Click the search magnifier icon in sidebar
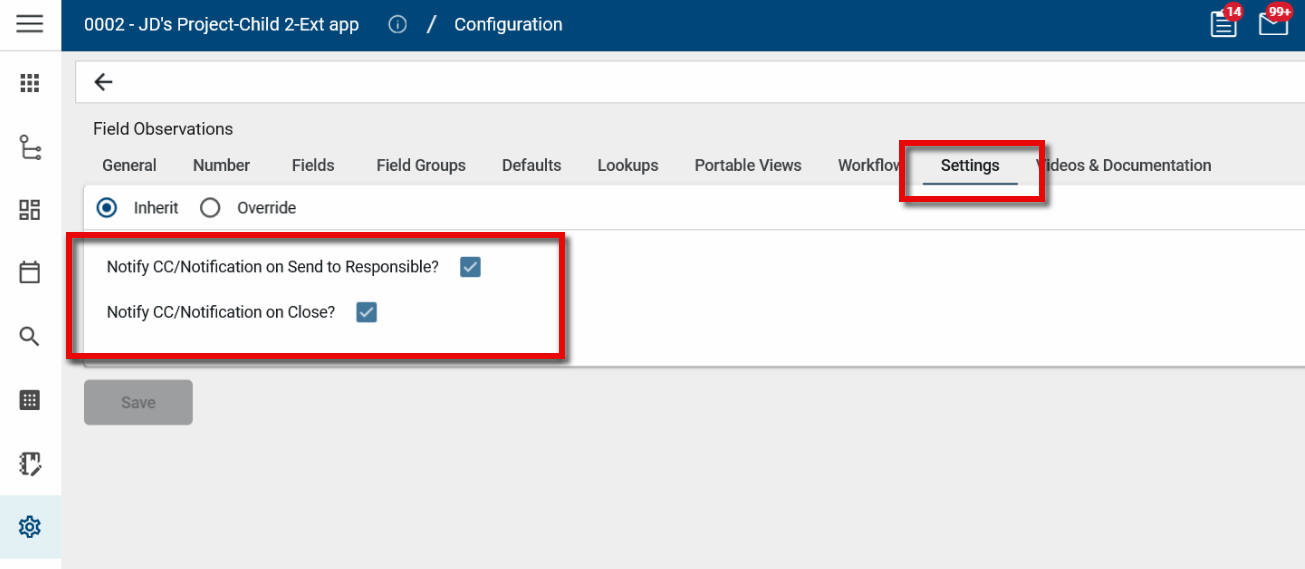Image resolution: width=1305 pixels, height=569 pixels. (x=30, y=336)
